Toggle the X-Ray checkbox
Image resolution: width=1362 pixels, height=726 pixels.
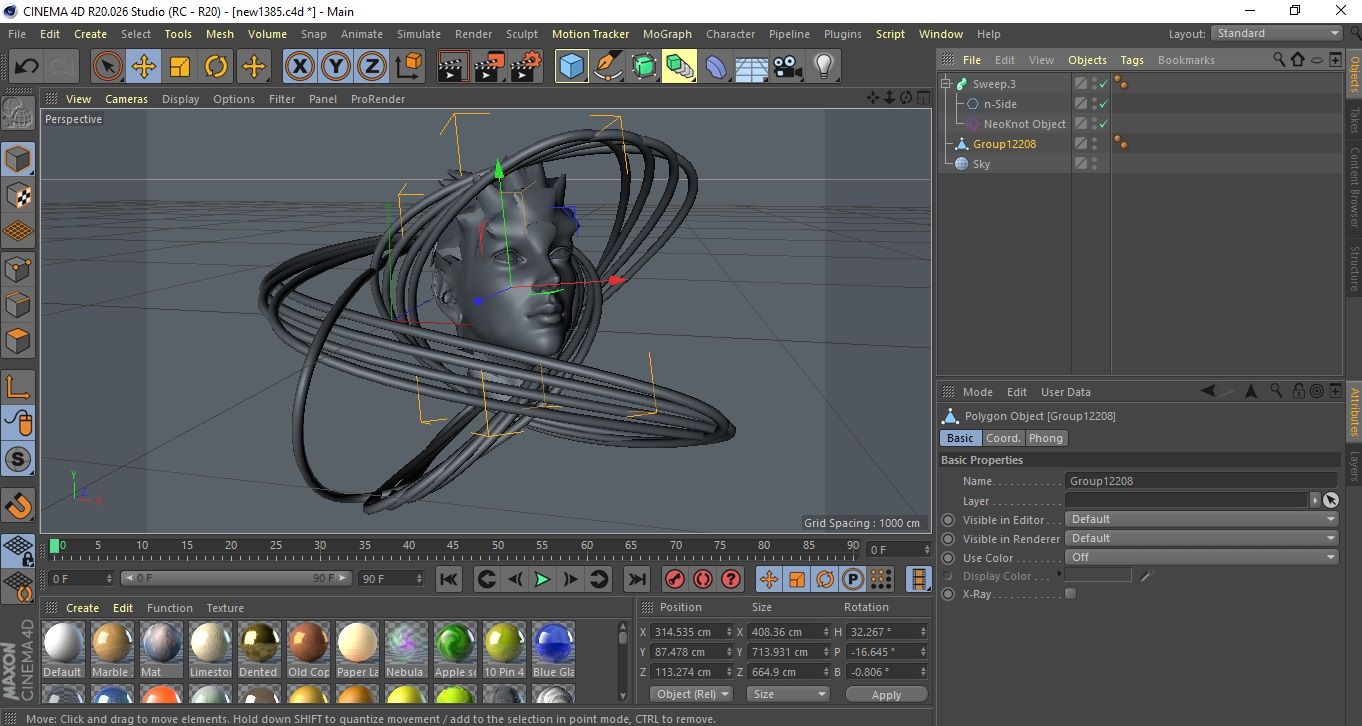(x=1071, y=594)
